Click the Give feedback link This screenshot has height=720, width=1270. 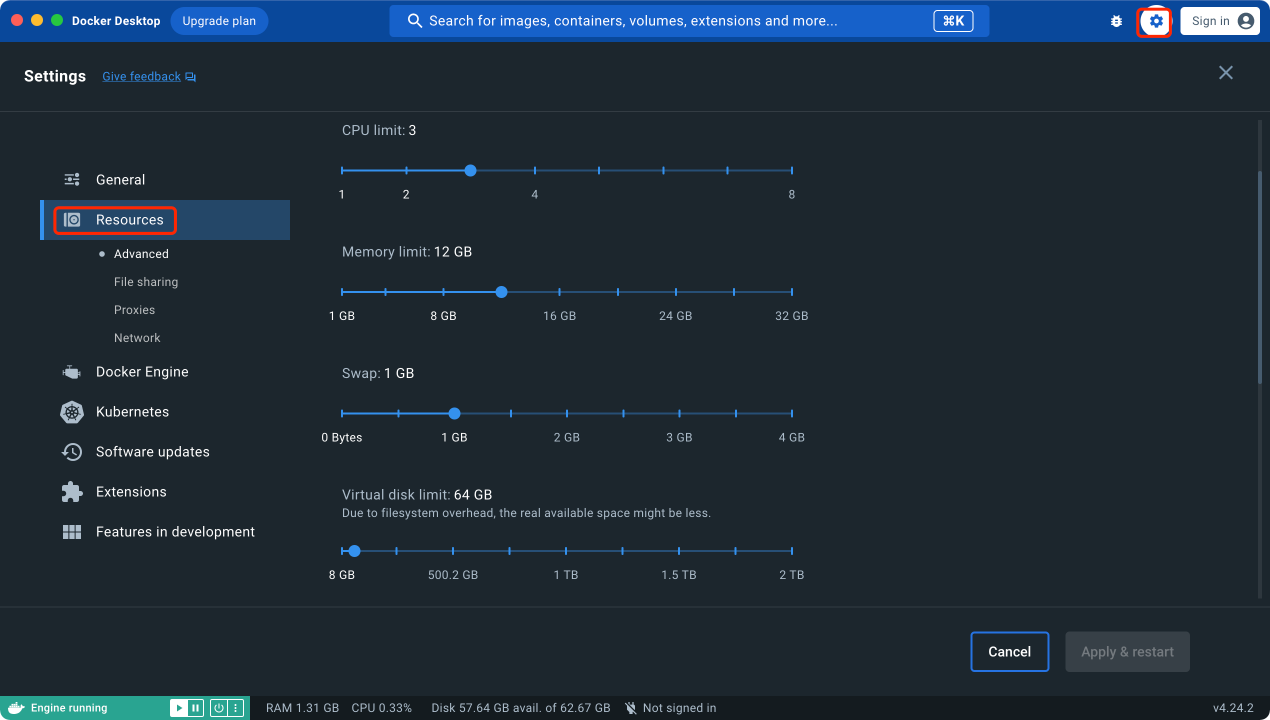(141, 77)
